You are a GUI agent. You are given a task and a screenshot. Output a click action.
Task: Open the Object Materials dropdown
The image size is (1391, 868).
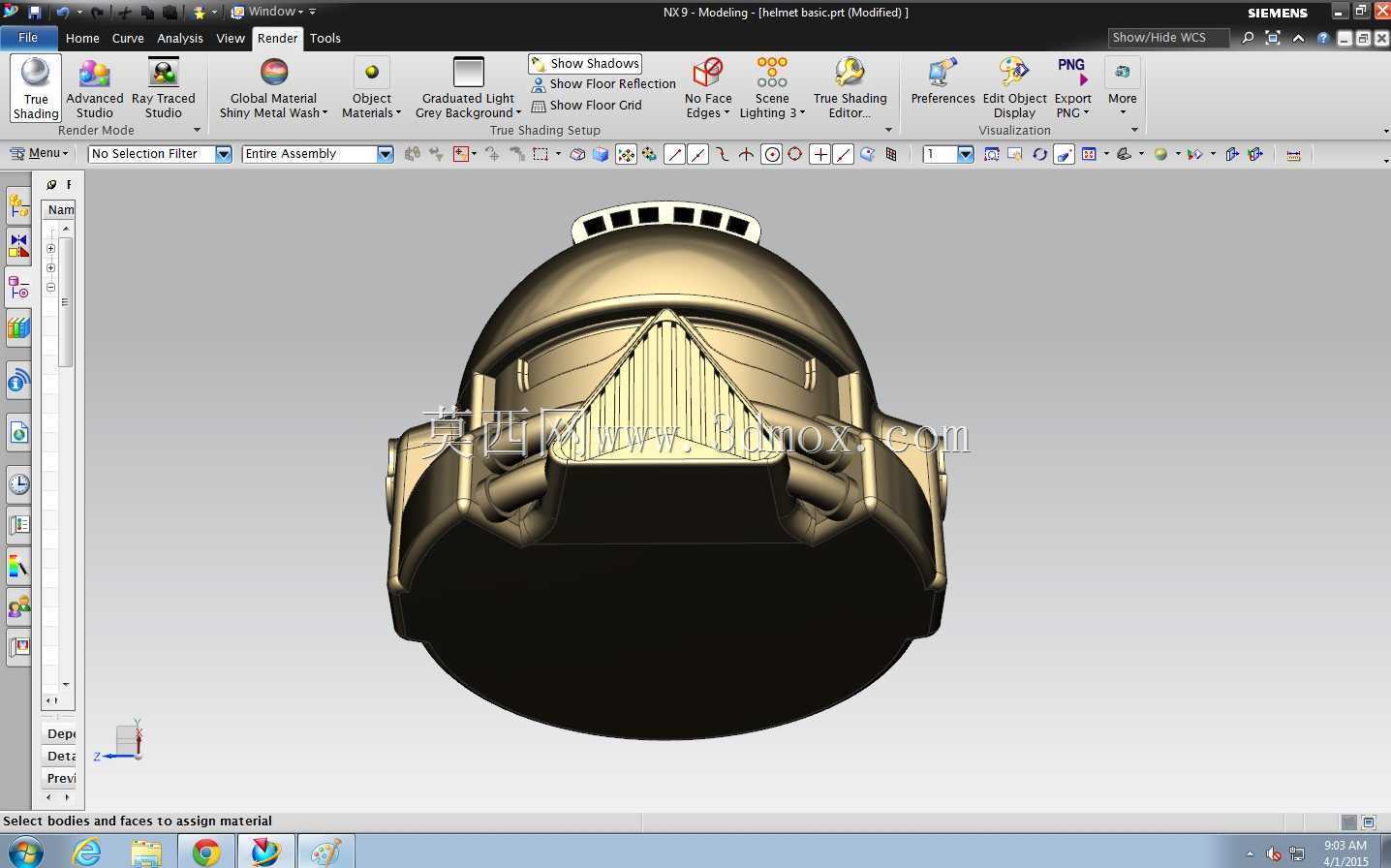[x=371, y=88]
